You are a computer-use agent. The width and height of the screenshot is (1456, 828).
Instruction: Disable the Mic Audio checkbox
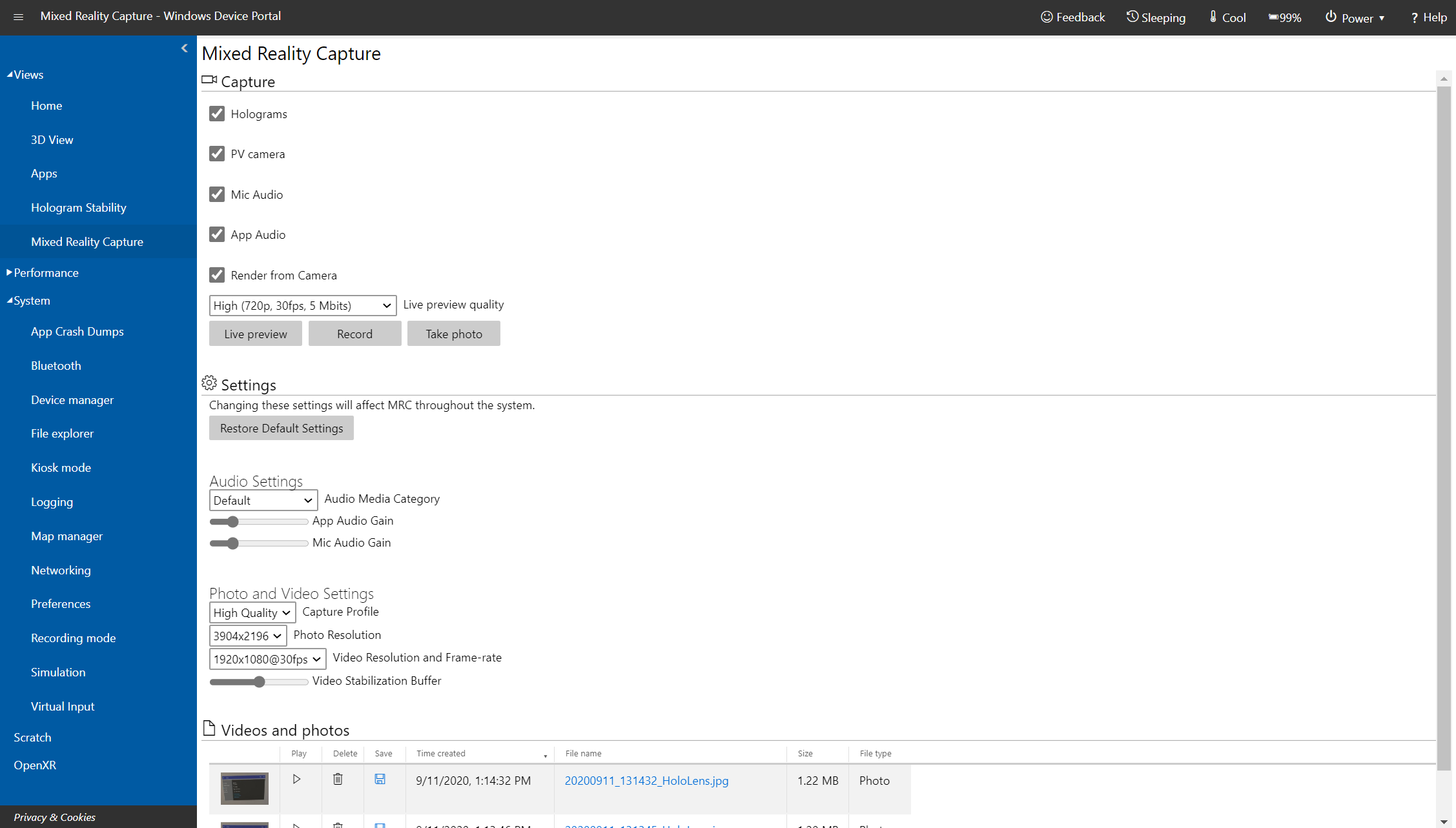[217, 194]
